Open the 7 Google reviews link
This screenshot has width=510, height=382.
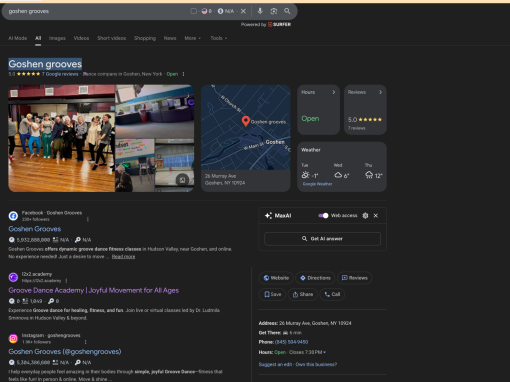coord(60,74)
